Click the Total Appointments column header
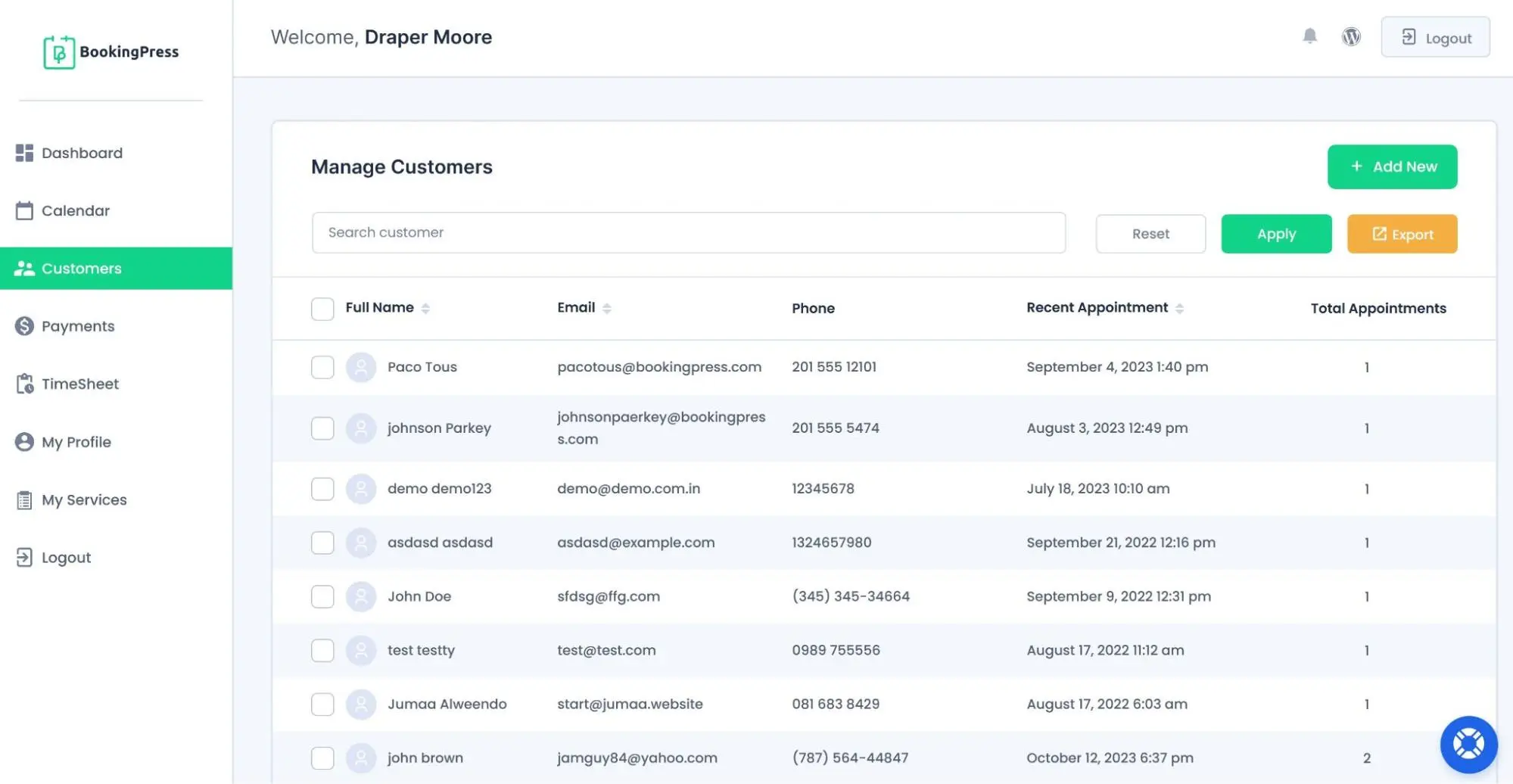The height and width of the screenshot is (784, 1513). coord(1378,308)
